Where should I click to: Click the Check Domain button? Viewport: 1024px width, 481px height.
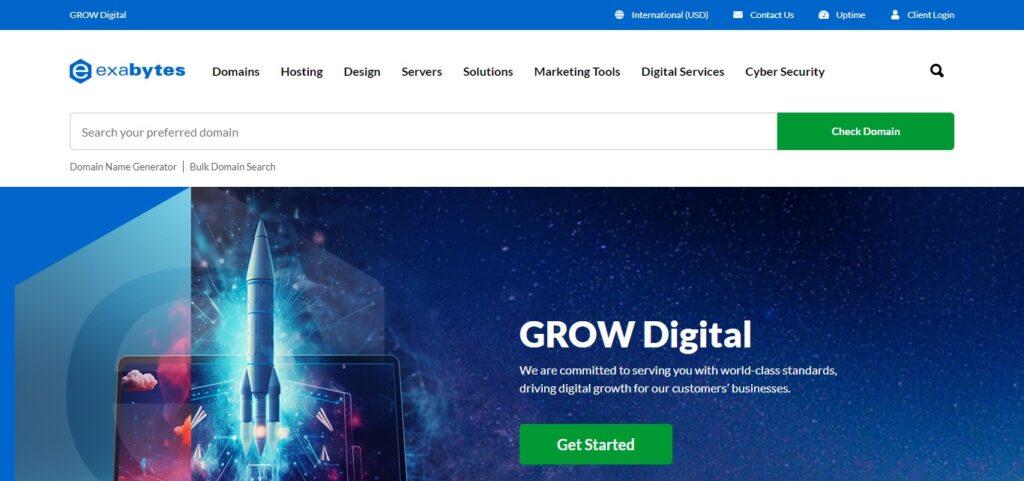point(865,131)
